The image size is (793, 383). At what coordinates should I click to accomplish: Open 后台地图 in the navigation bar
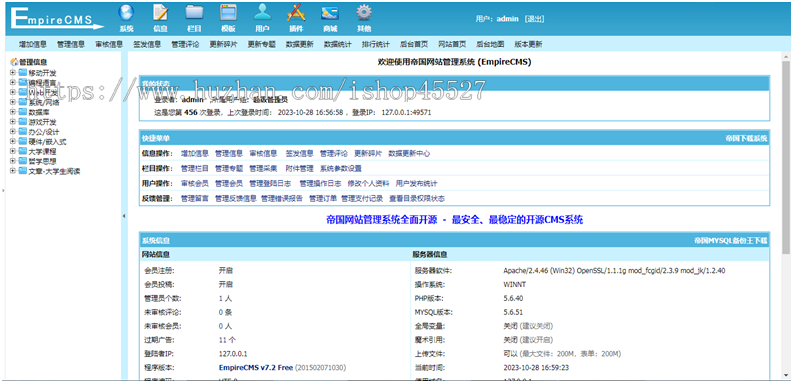pos(490,44)
